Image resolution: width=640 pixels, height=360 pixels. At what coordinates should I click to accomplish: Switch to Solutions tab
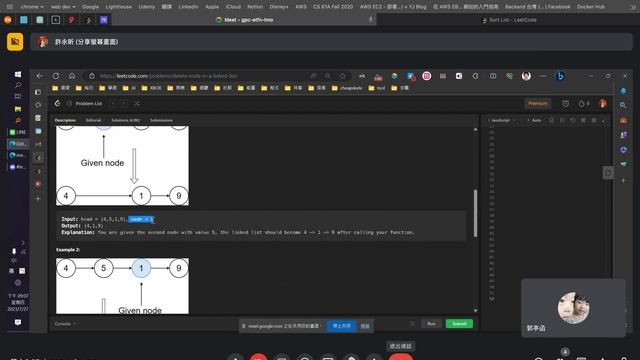coord(125,120)
